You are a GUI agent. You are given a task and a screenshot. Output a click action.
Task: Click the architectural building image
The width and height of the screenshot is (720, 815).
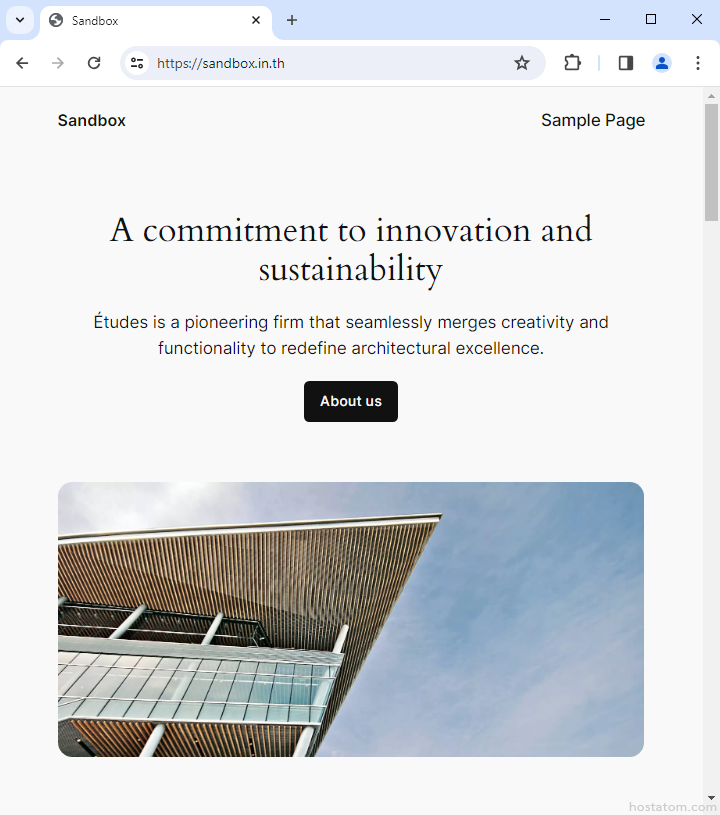[x=351, y=619]
